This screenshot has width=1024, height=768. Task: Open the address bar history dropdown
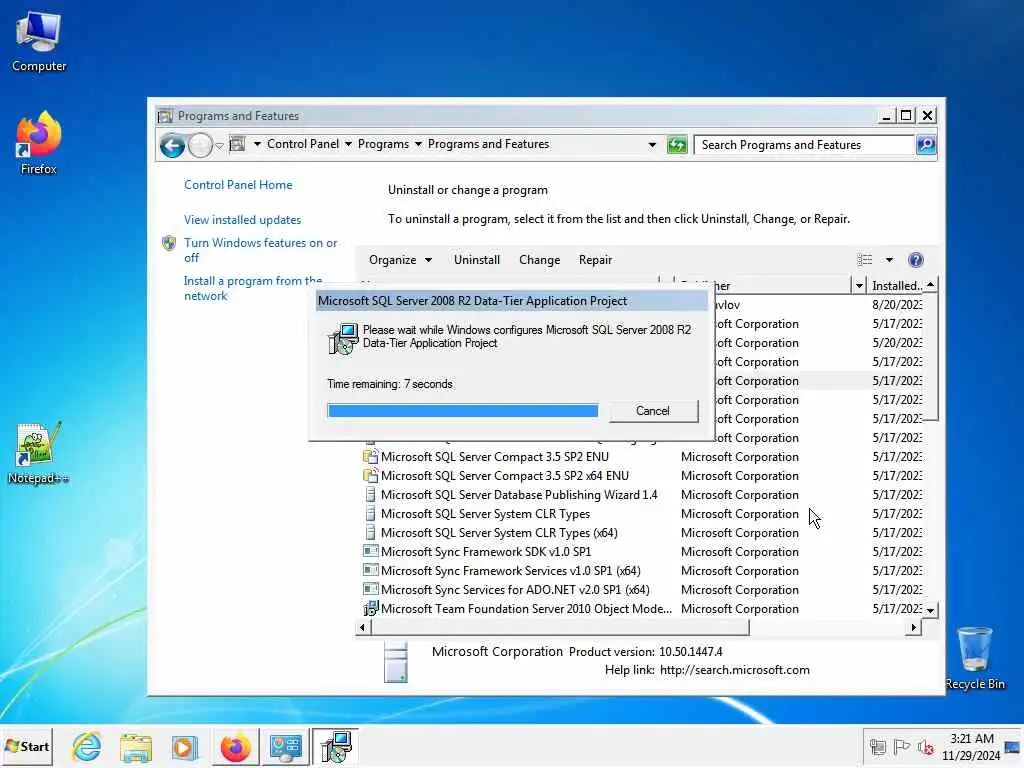tap(652, 145)
